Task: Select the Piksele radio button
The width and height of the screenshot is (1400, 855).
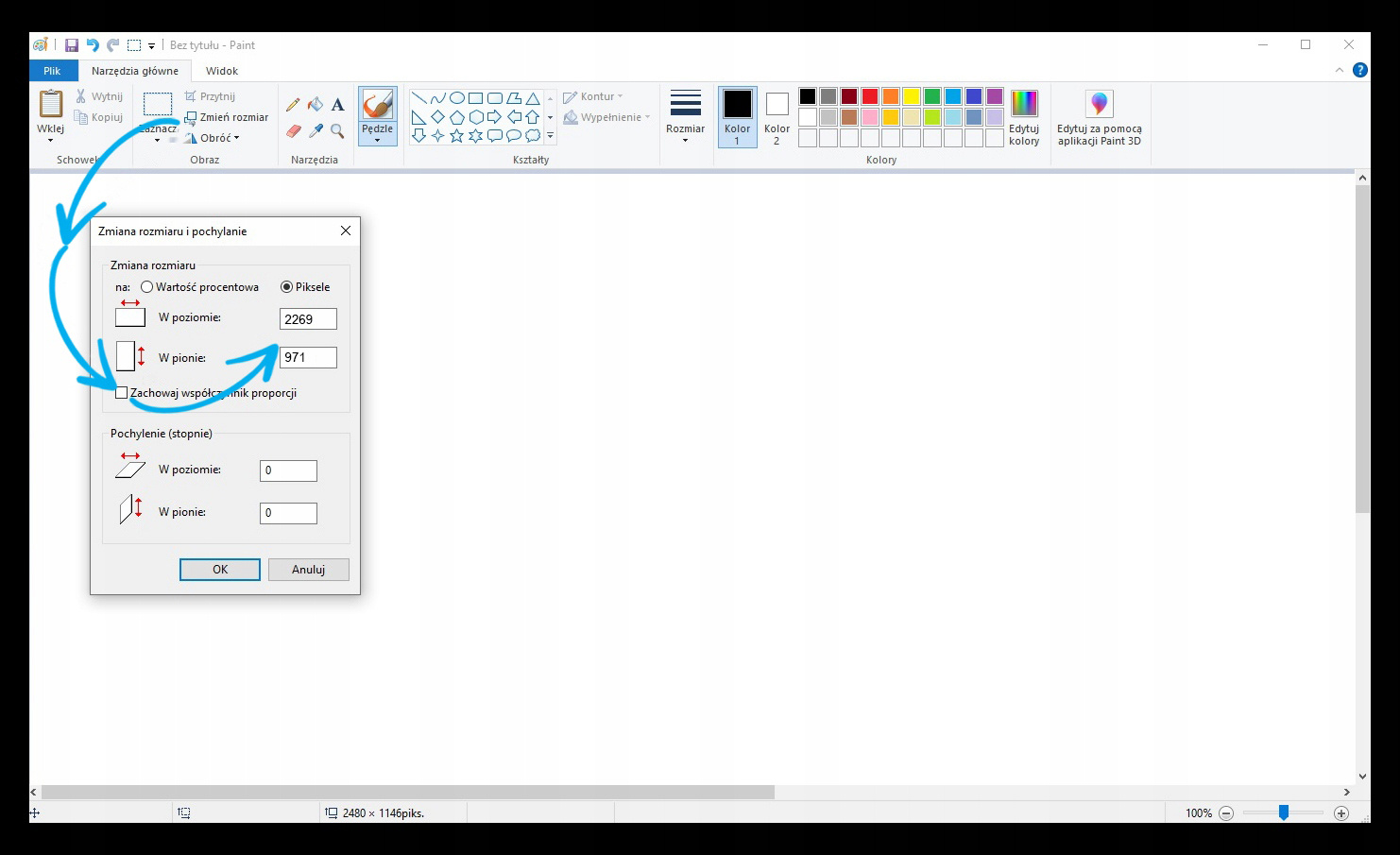Action: point(287,287)
